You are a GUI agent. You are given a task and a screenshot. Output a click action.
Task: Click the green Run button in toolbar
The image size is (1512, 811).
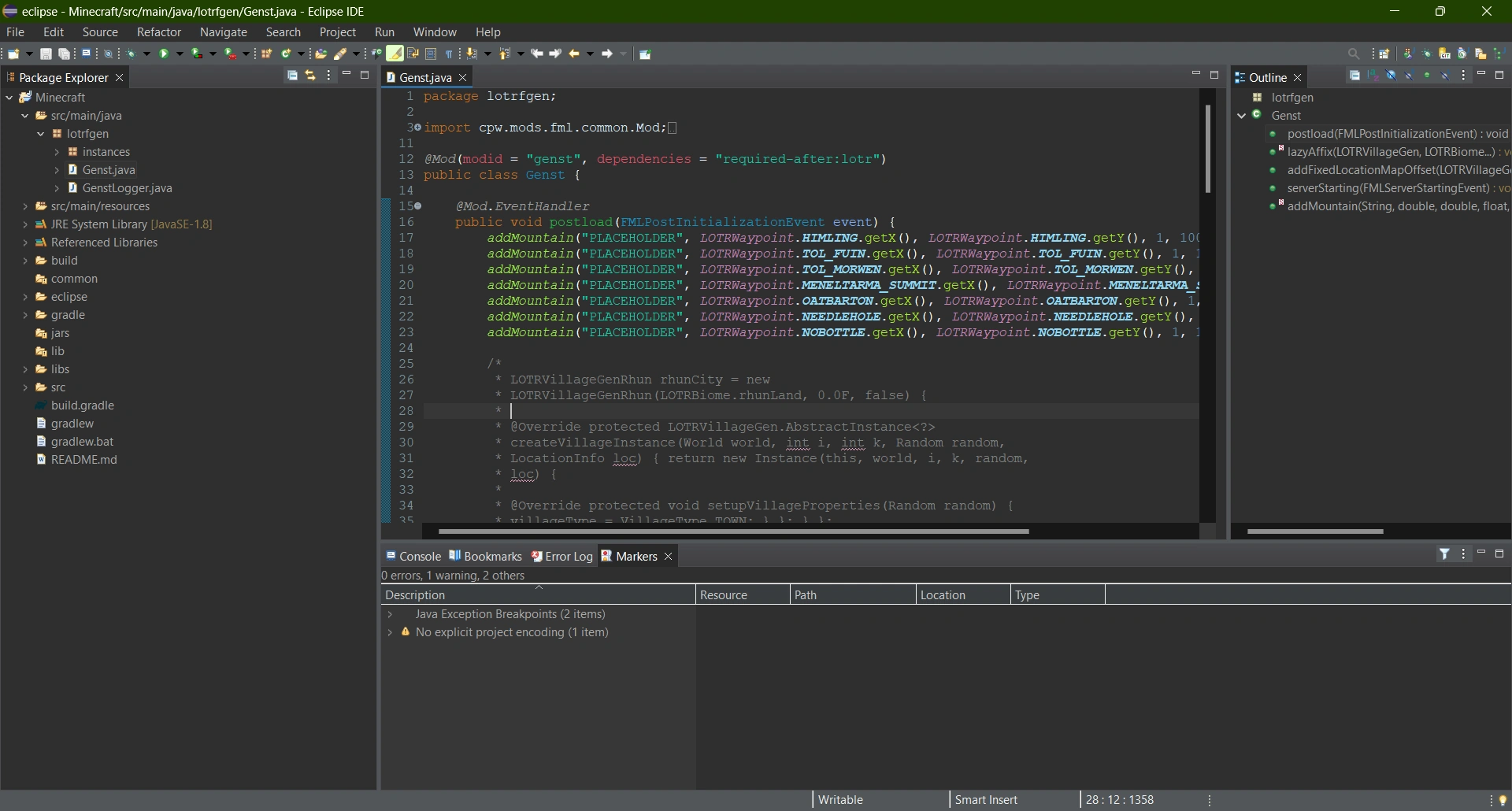165,54
